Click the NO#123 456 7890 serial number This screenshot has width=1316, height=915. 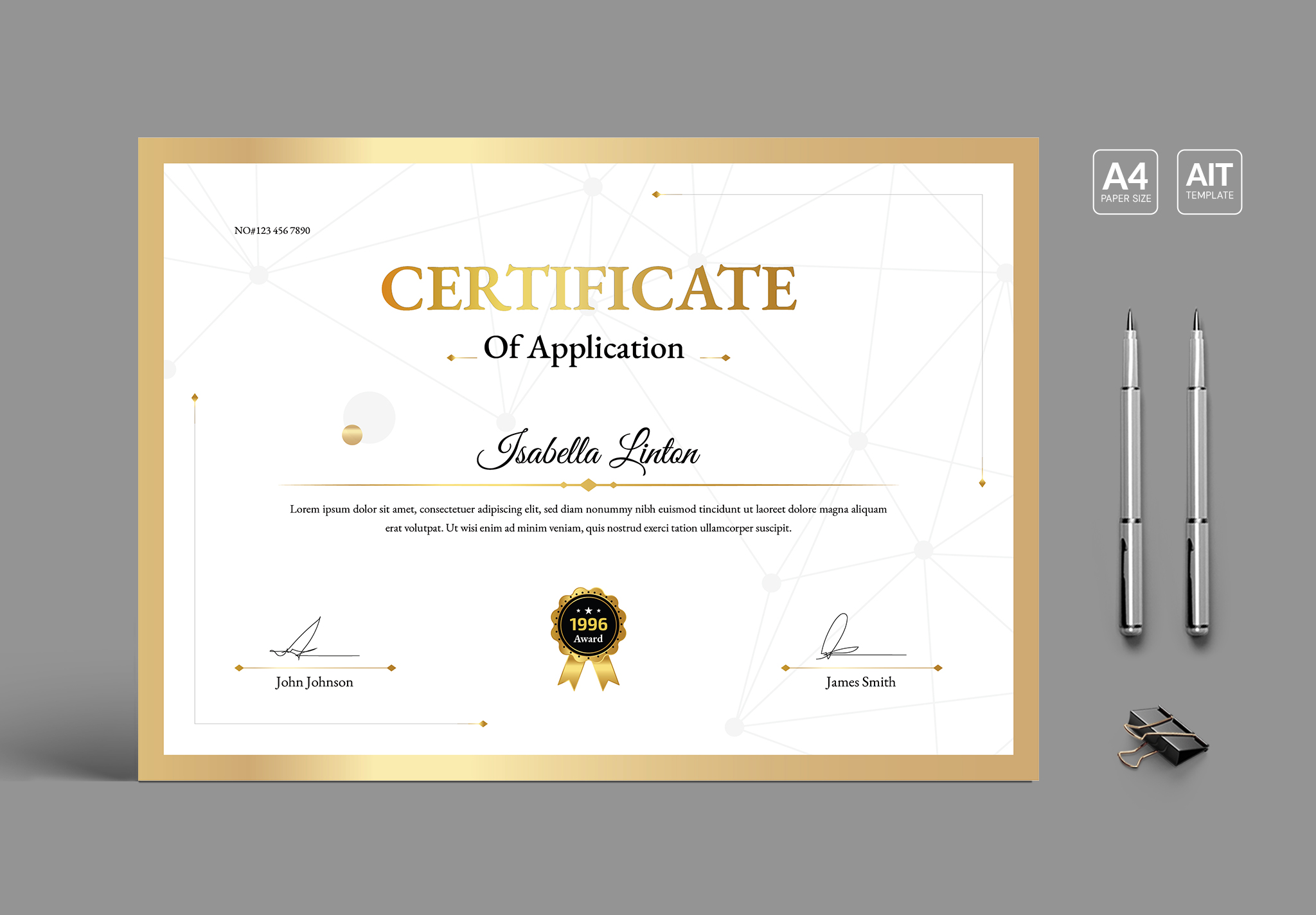click(272, 231)
